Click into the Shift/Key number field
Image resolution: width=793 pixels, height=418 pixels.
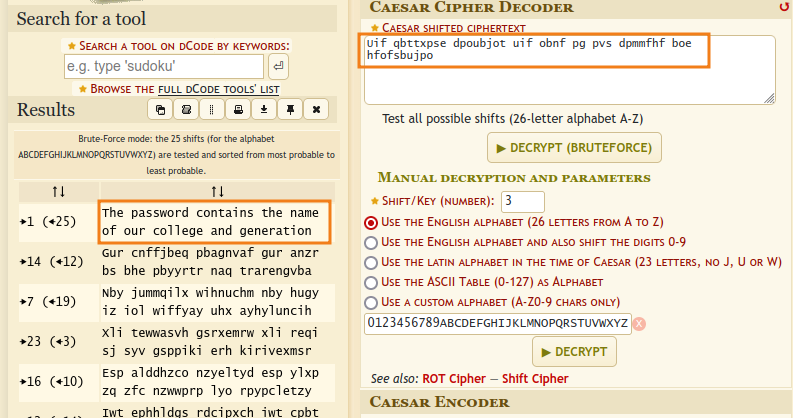click(521, 201)
